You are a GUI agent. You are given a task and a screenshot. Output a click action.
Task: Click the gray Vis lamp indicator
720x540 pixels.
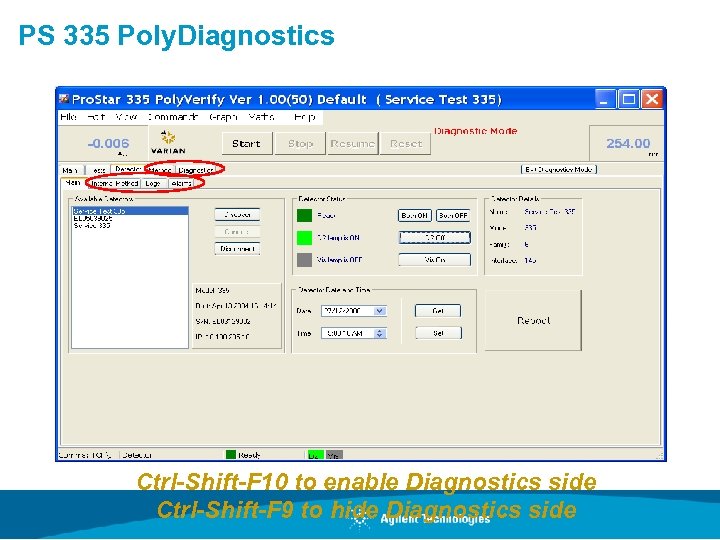point(304,260)
